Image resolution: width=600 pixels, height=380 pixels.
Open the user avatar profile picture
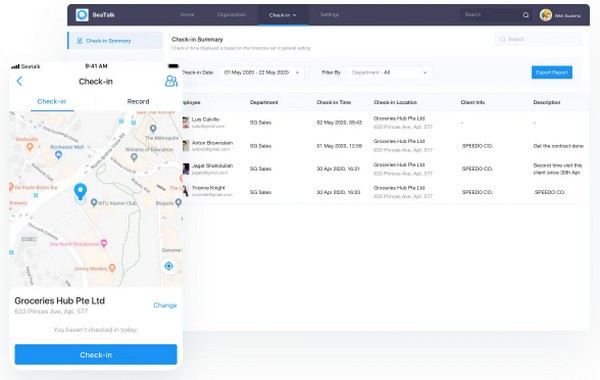click(x=546, y=15)
